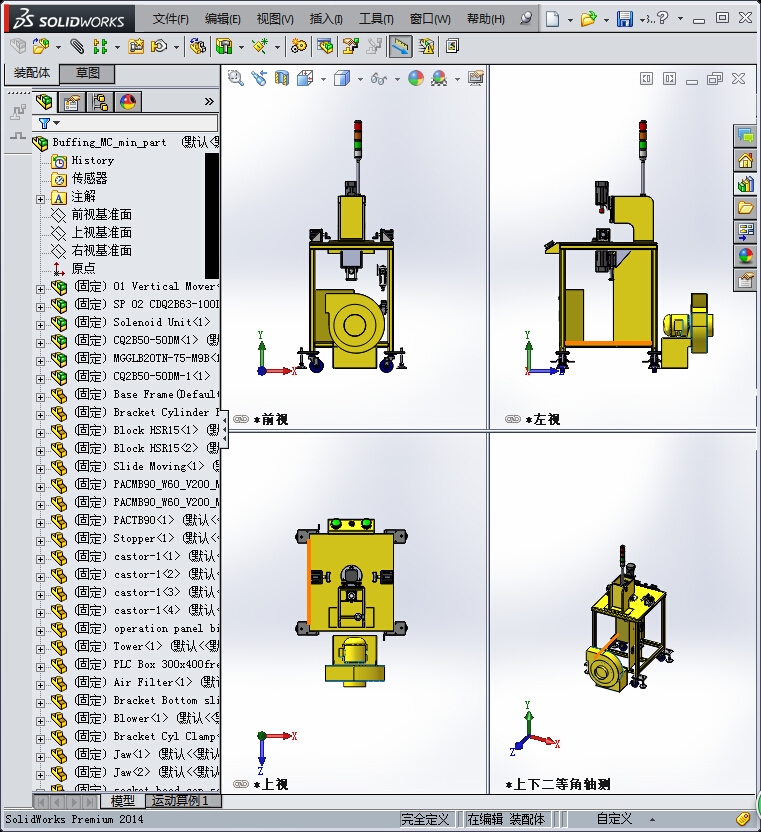
Task: Expand the 注解 folder
Action: 40,199
